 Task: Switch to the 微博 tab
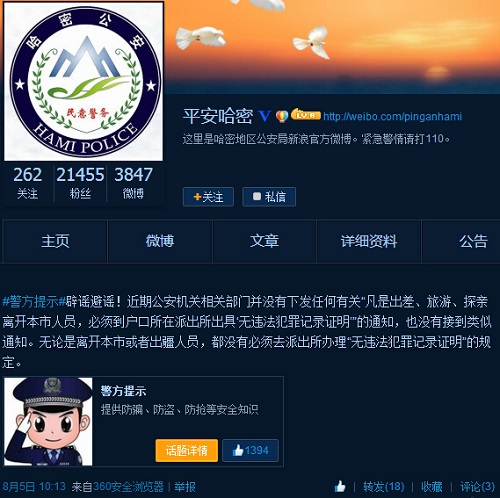(160, 241)
